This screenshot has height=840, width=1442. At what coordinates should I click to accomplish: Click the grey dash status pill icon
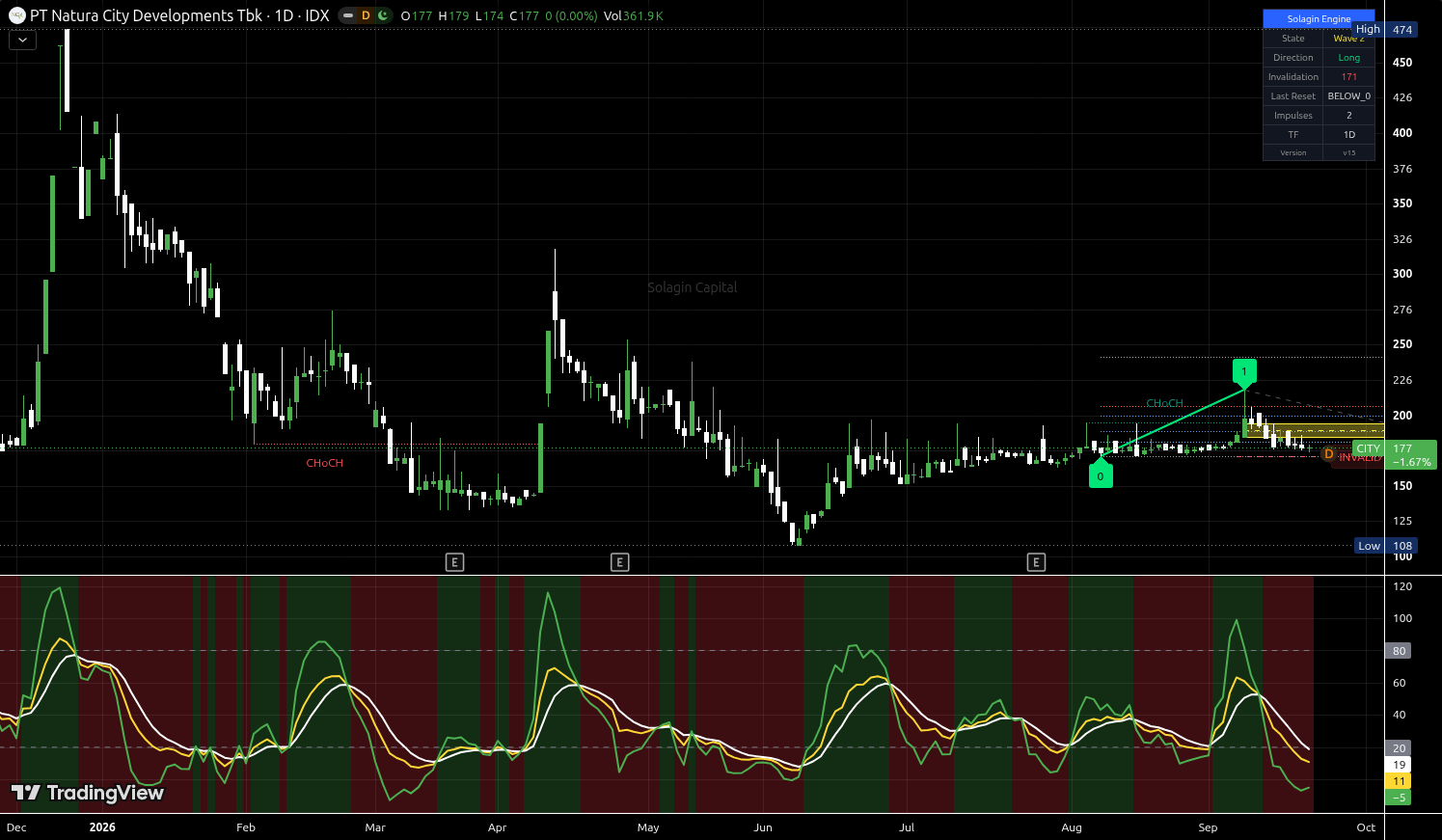click(348, 15)
